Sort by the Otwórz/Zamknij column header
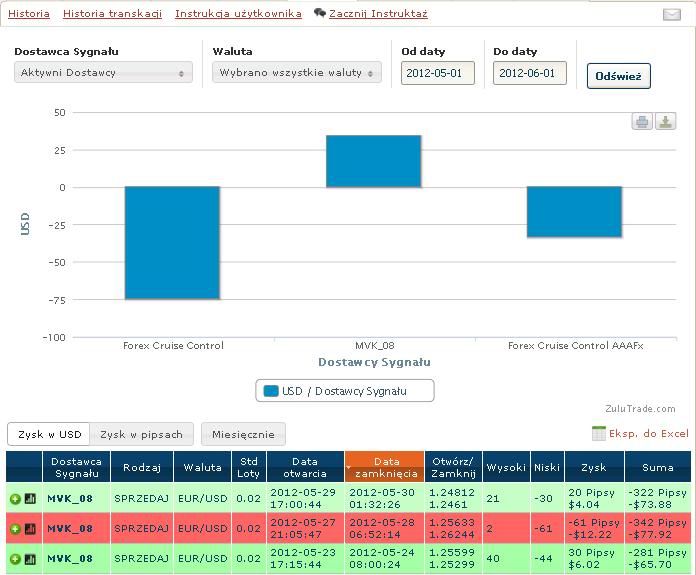This screenshot has height=575, width=696. pos(453,467)
